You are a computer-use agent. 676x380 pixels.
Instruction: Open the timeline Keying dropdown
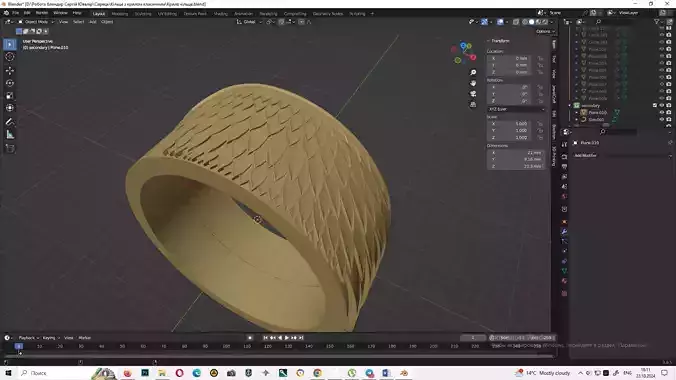(50, 338)
